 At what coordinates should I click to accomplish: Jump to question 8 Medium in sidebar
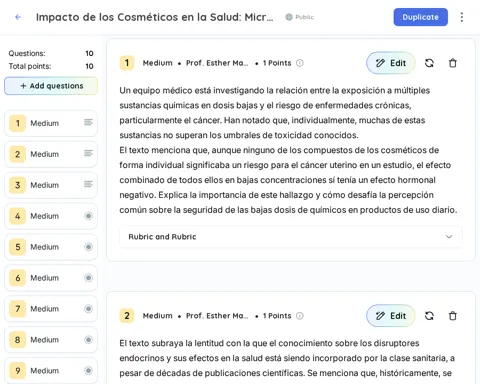[51, 340]
